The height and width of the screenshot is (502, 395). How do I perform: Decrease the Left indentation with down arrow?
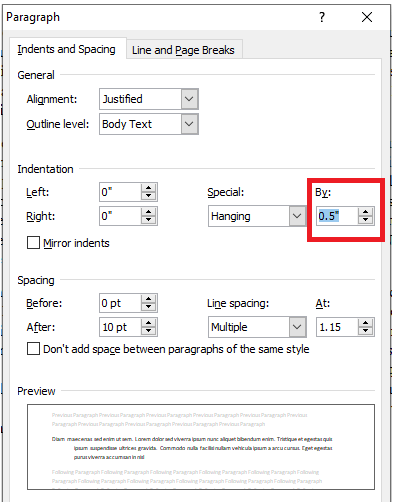coord(148,196)
